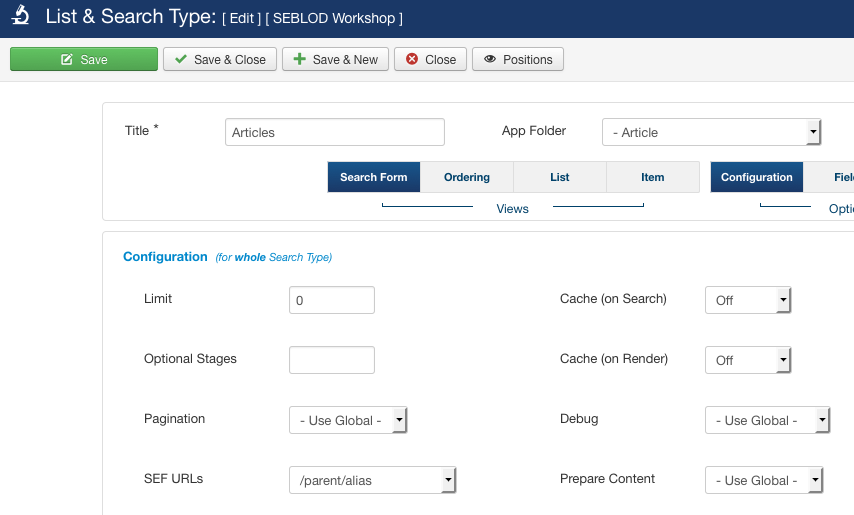Click the Optional Stages label
This screenshot has width=854, height=515.
pos(190,359)
